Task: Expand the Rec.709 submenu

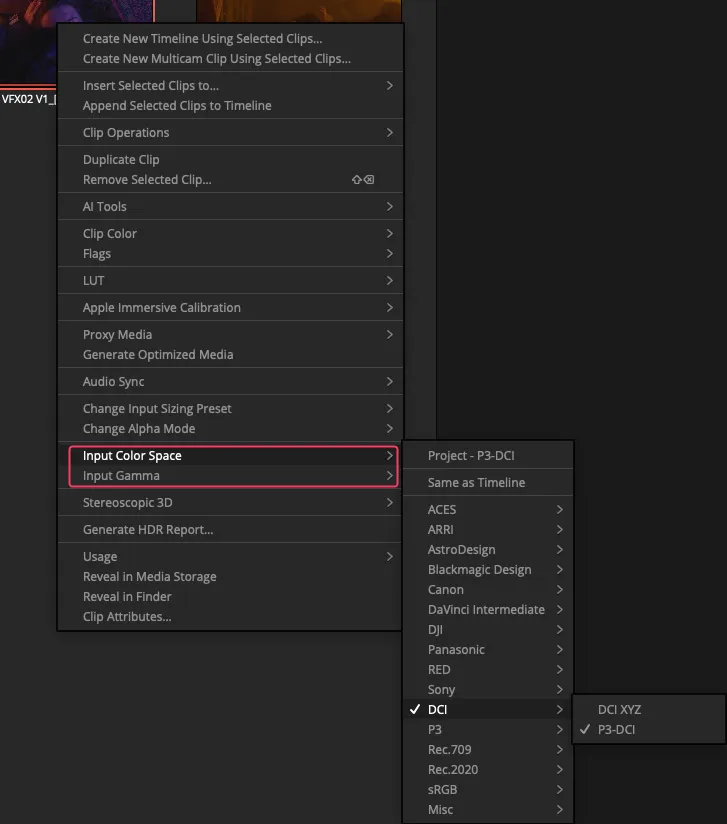Action: 449,750
